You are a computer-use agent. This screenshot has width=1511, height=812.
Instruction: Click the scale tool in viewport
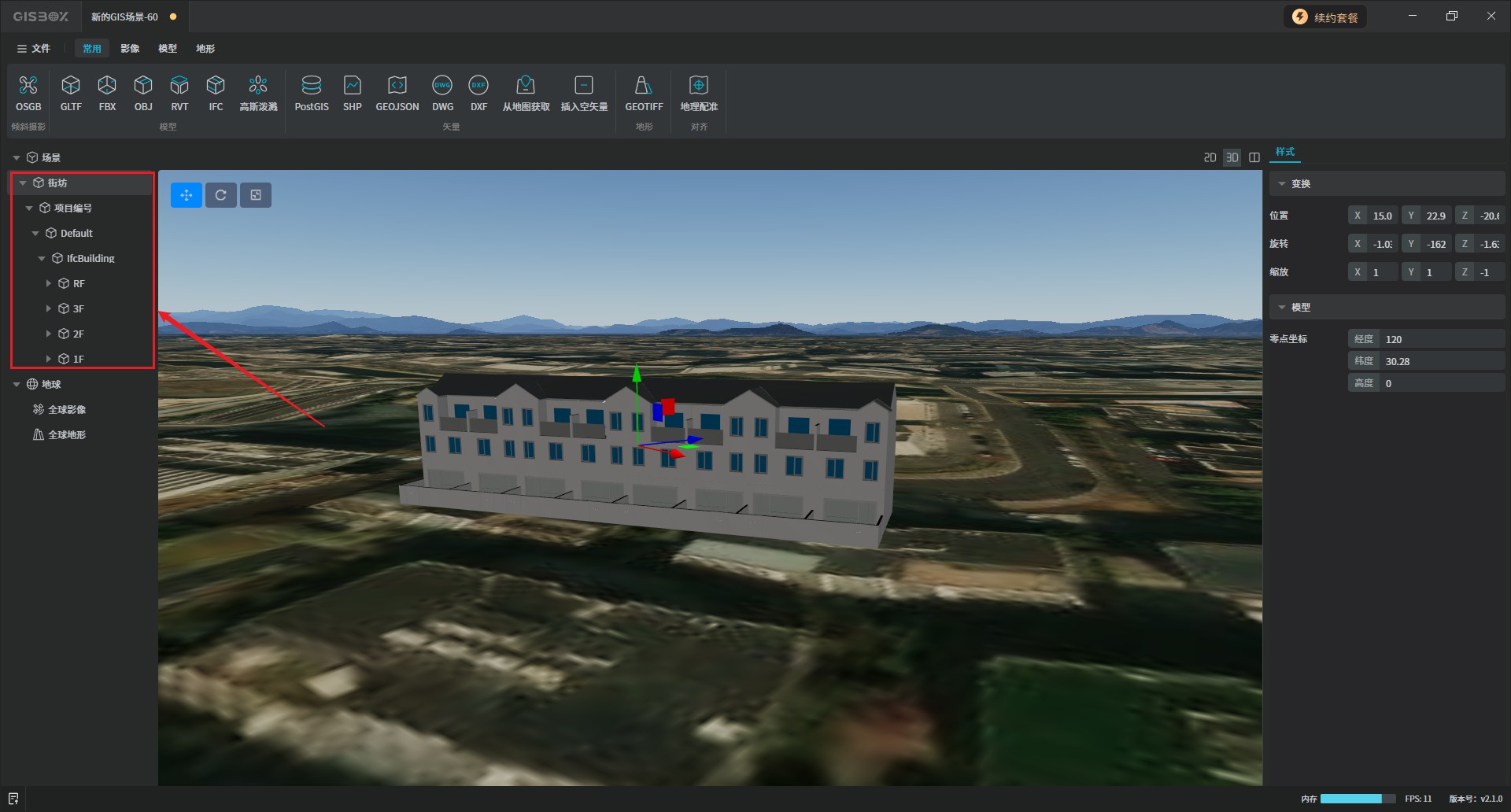pyautogui.click(x=256, y=195)
